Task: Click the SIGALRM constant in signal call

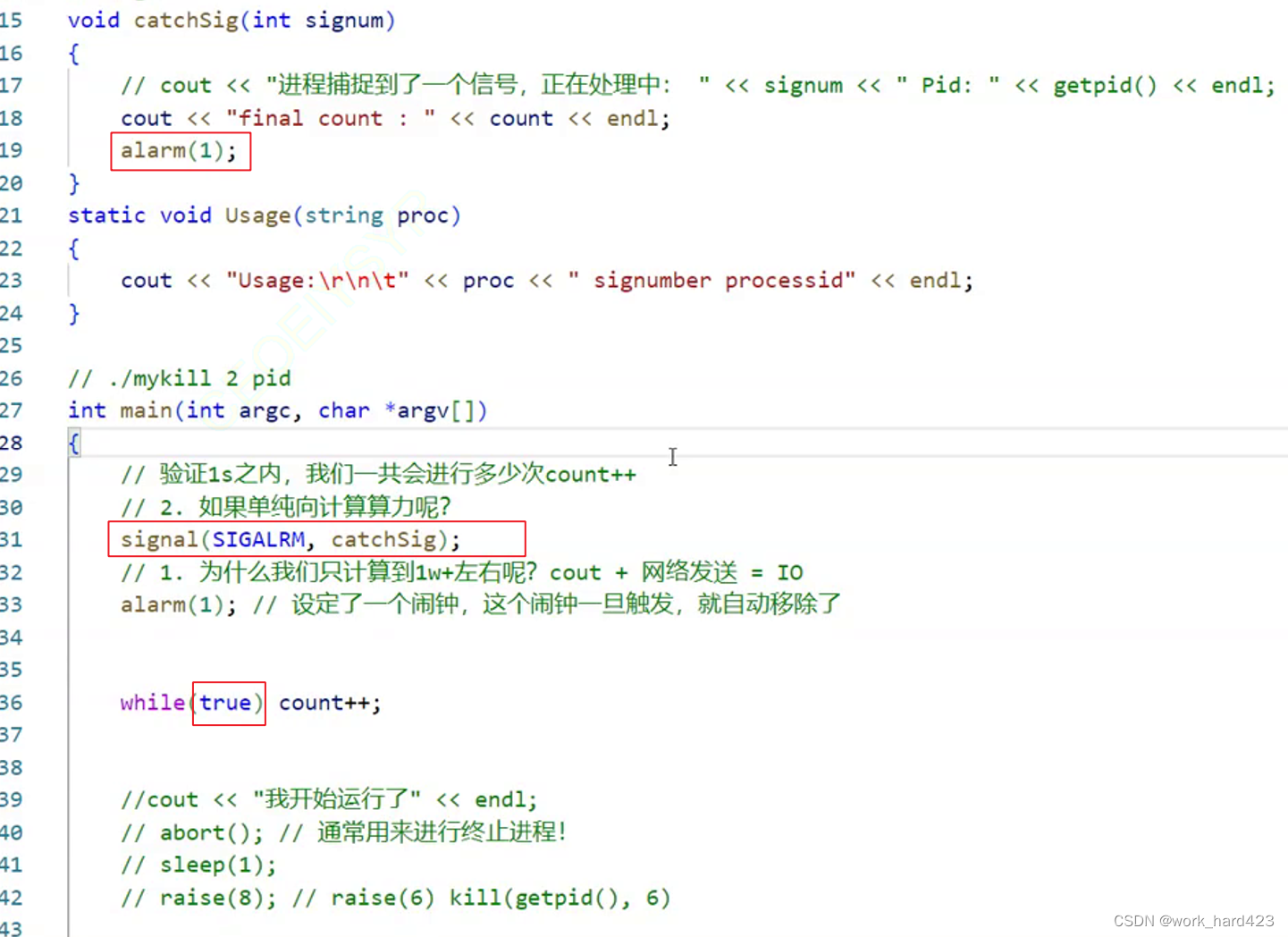Action: (258, 540)
